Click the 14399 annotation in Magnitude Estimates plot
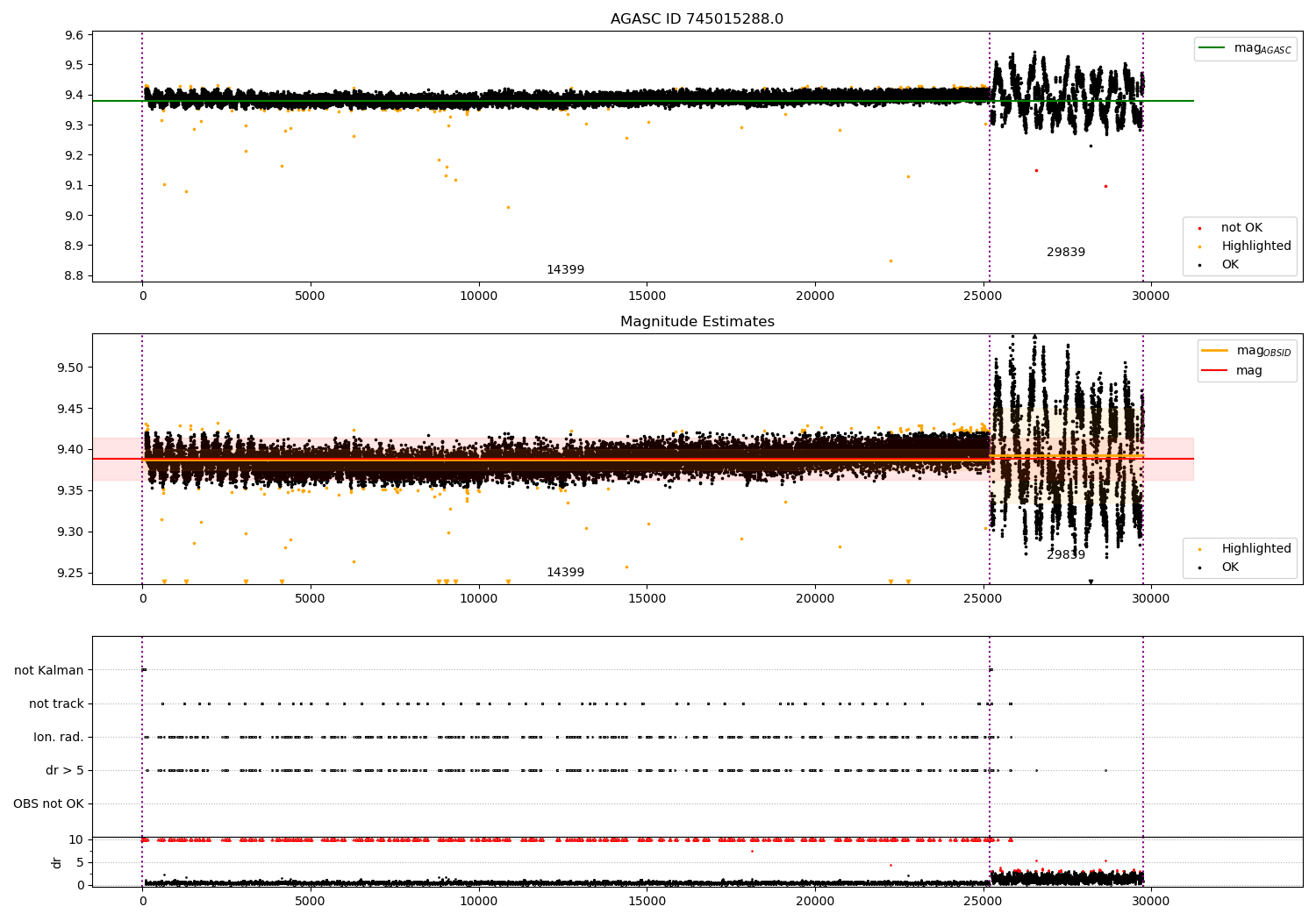The height and width of the screenshot is (921, 1316). (x=565, y=573)
